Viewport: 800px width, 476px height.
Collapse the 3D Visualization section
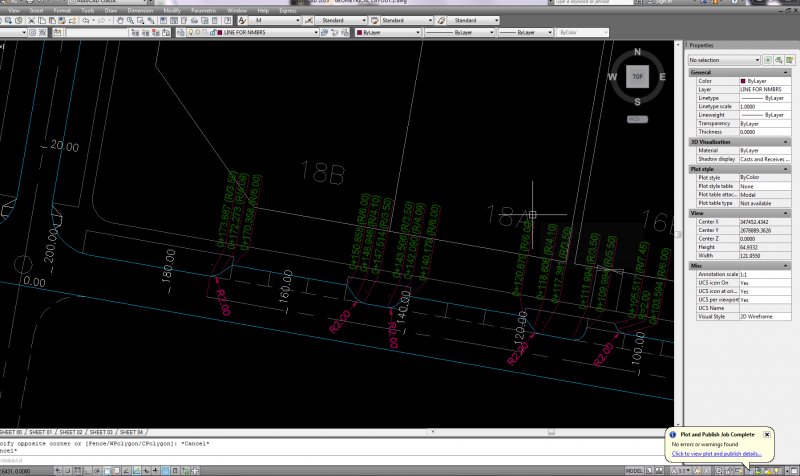point(787,142)
